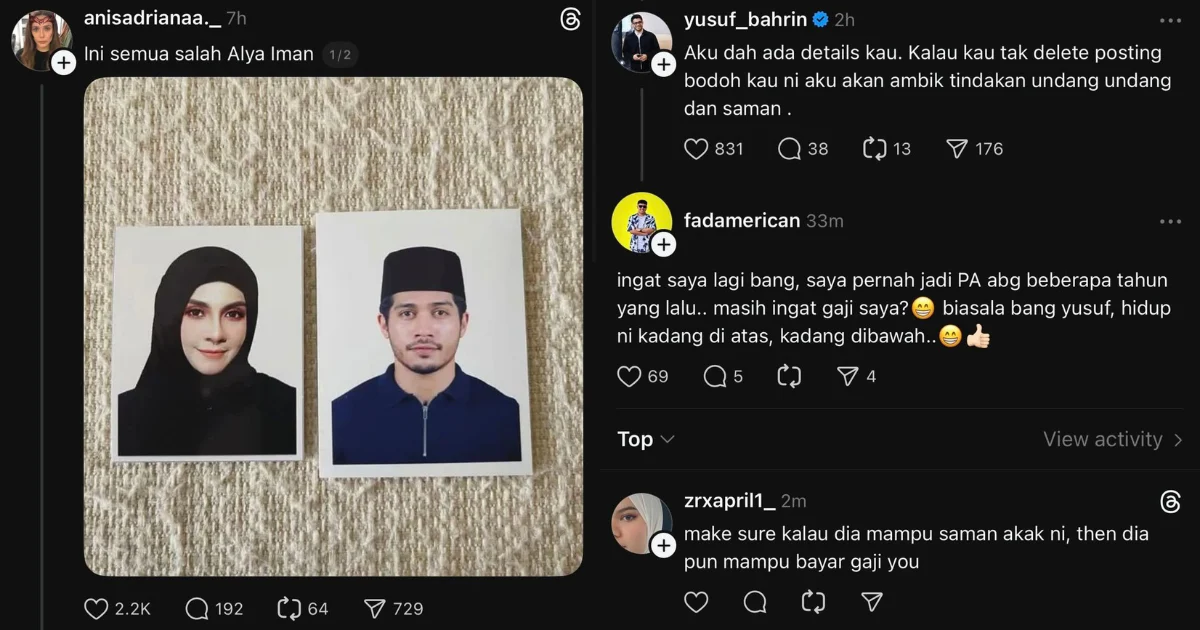Share yusuf_bahrin's comment showing 176
Screen dimensions: 1200x630
pos(957,149)
